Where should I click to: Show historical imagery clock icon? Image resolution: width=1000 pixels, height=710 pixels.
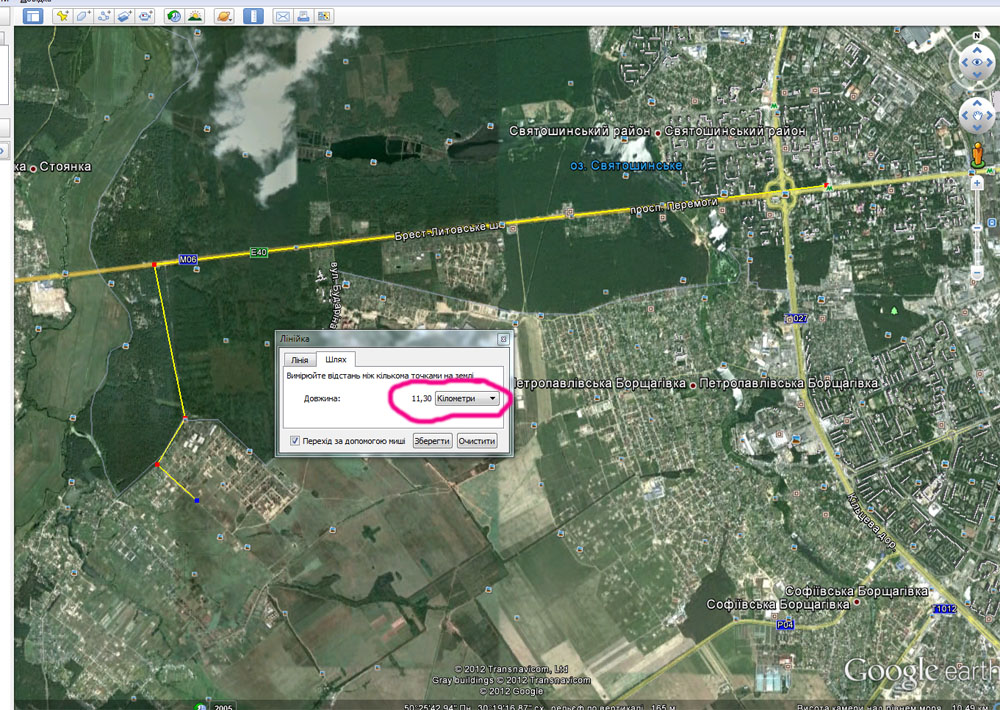click(x=173, y=16)
